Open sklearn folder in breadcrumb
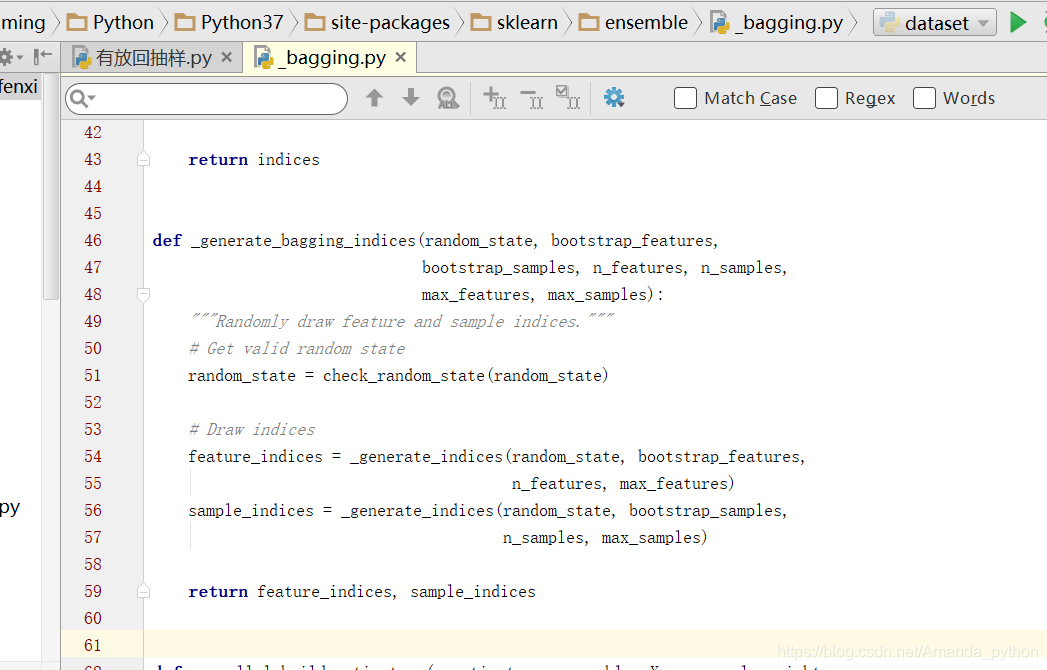Viewport: 1047px width, 670px height. point(513,23)
